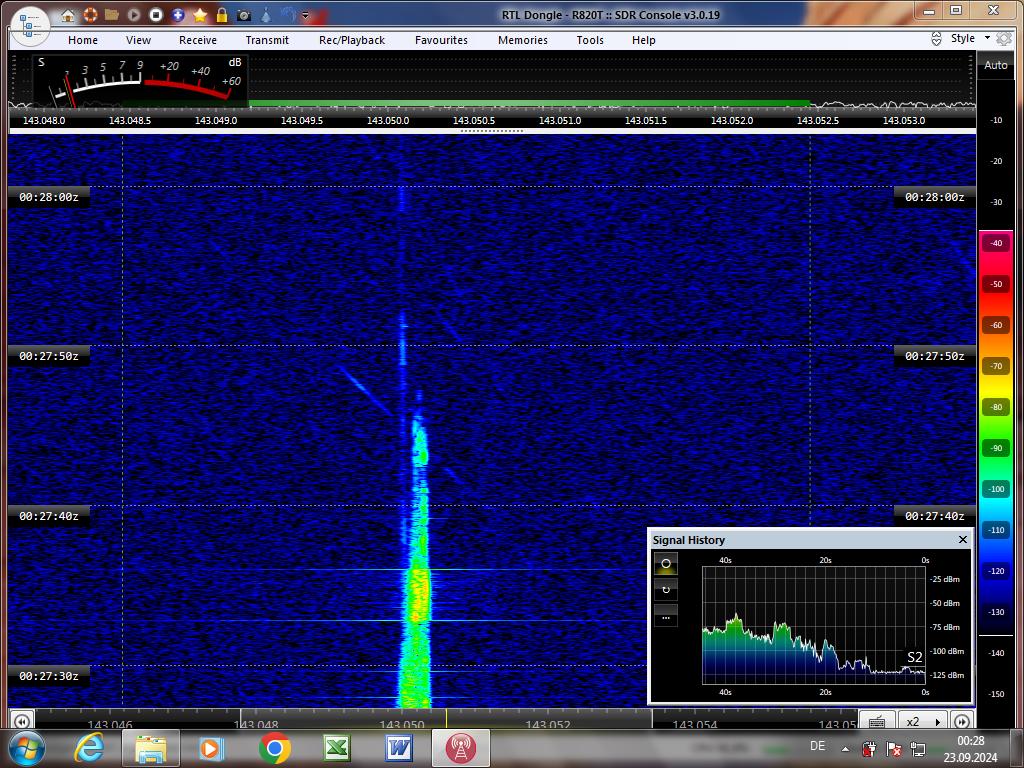This screenshot has height=768, width=1024.
Task: Expand the quick access toolbar customize arrow
Action: 305,15
